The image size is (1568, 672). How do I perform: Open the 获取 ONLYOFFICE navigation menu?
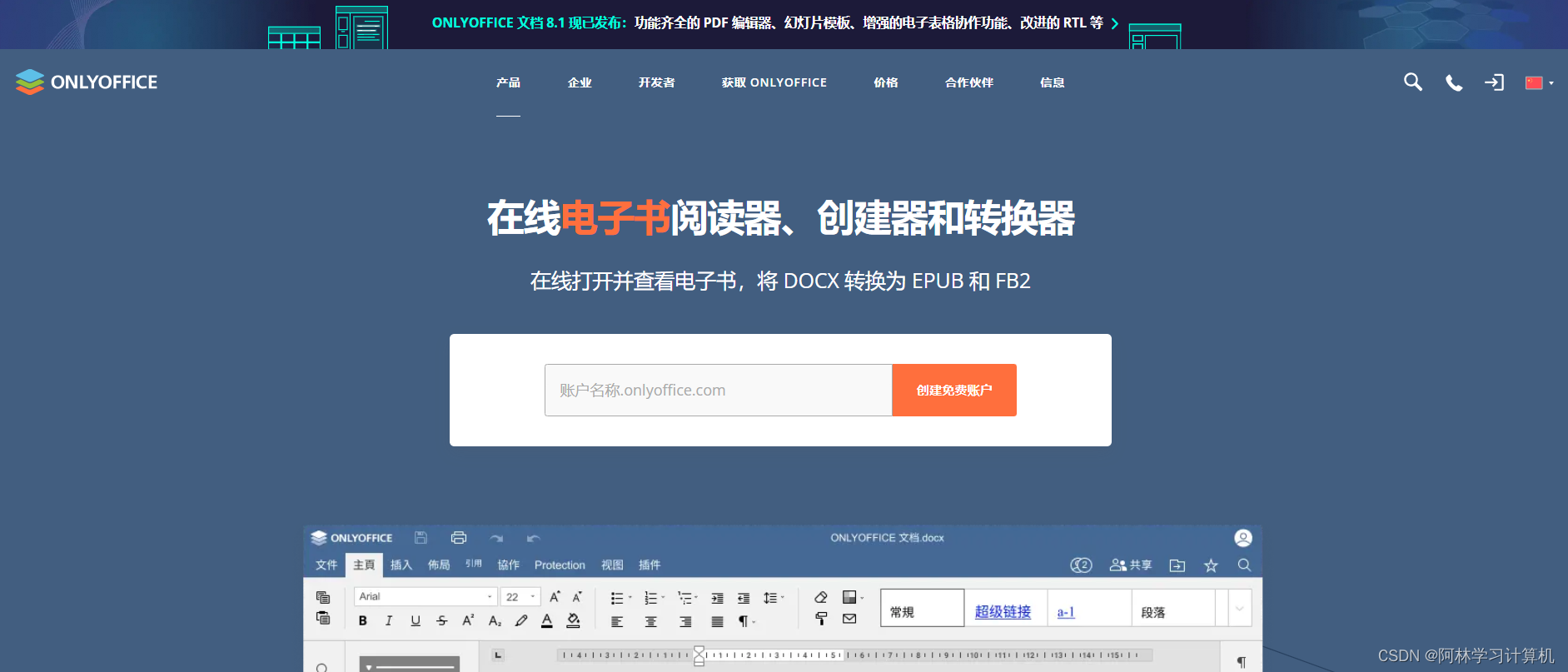coord(774,82)
